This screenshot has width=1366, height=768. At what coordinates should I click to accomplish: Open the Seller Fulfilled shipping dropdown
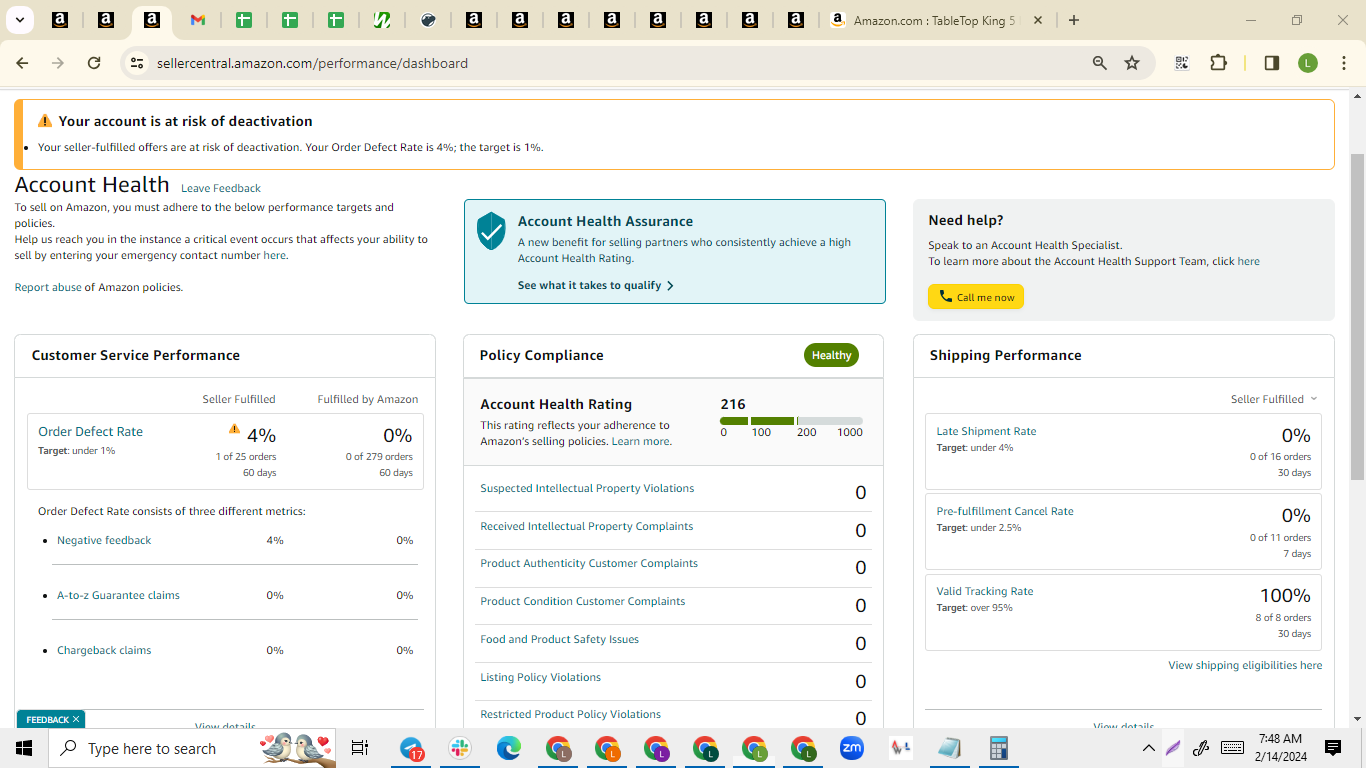(x=1274, y=399)
